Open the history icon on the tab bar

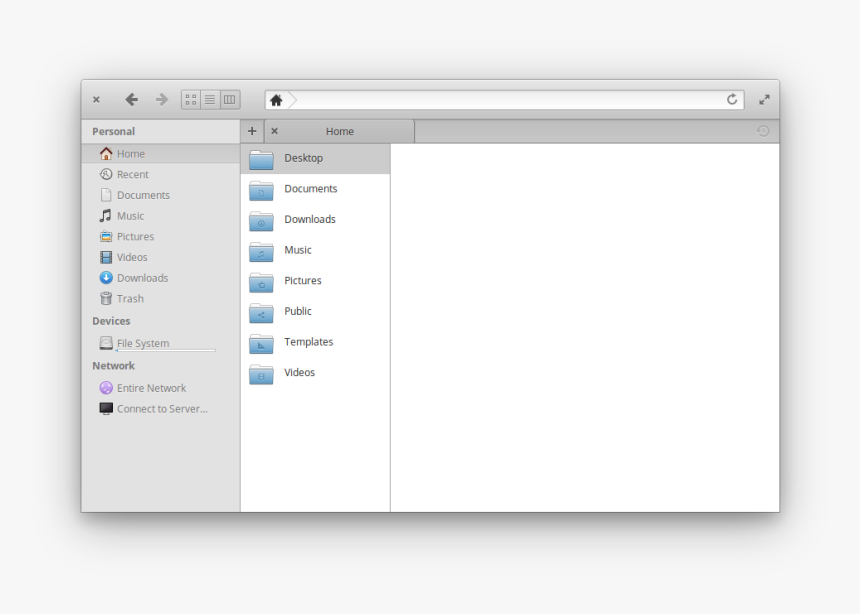(762, 131)
